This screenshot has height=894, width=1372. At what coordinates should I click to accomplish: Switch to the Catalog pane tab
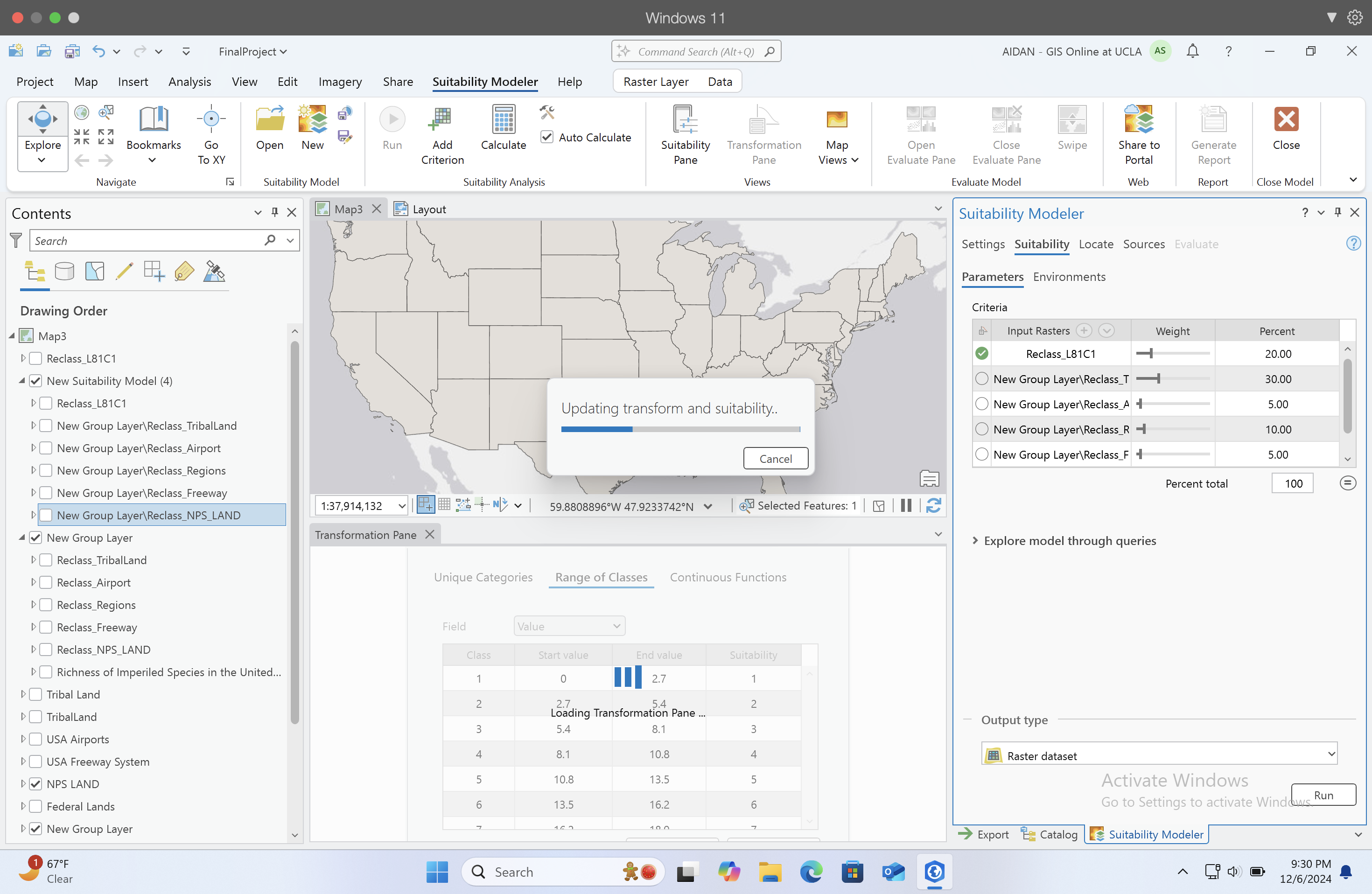[1050, 834]
